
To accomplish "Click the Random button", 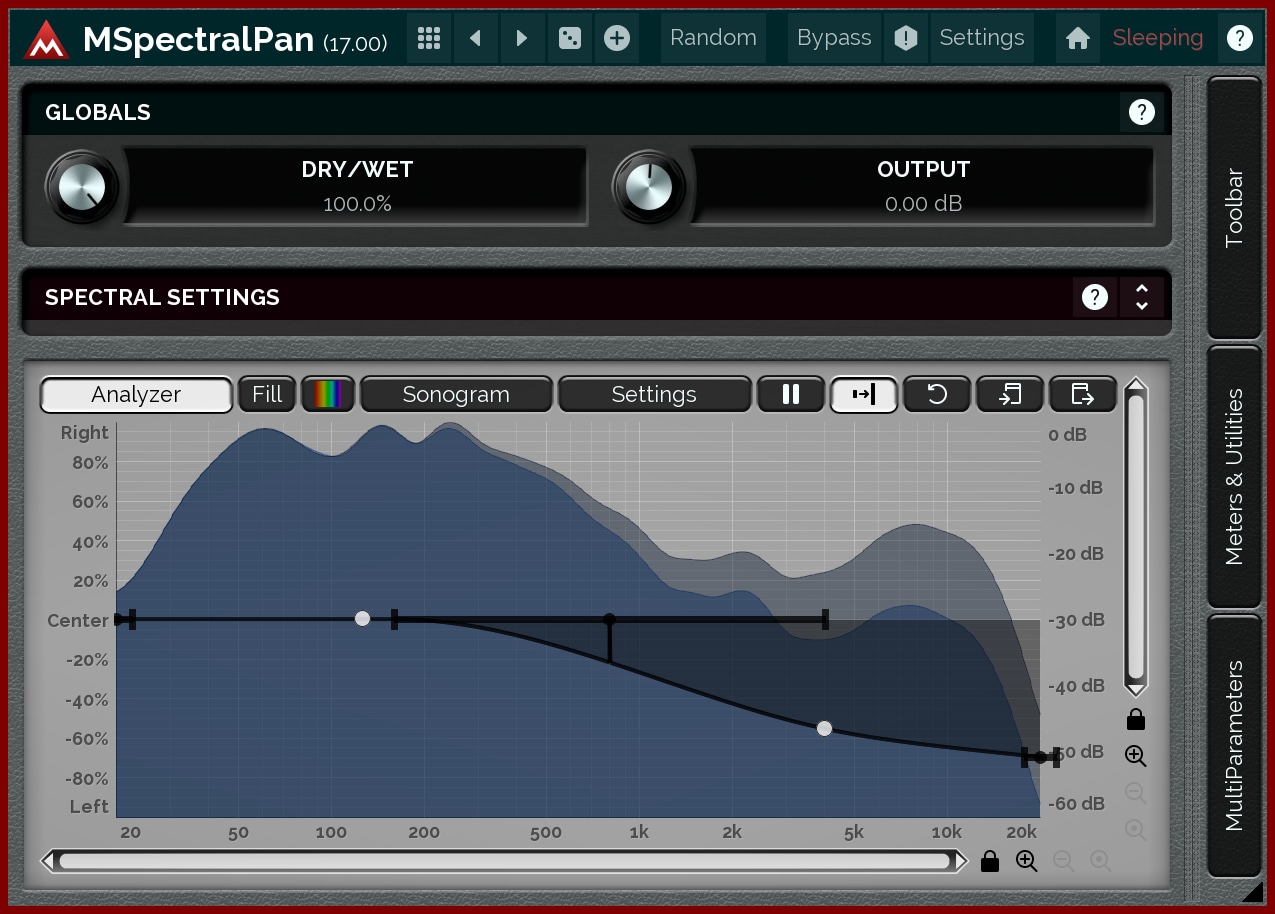I will [713, 38].
